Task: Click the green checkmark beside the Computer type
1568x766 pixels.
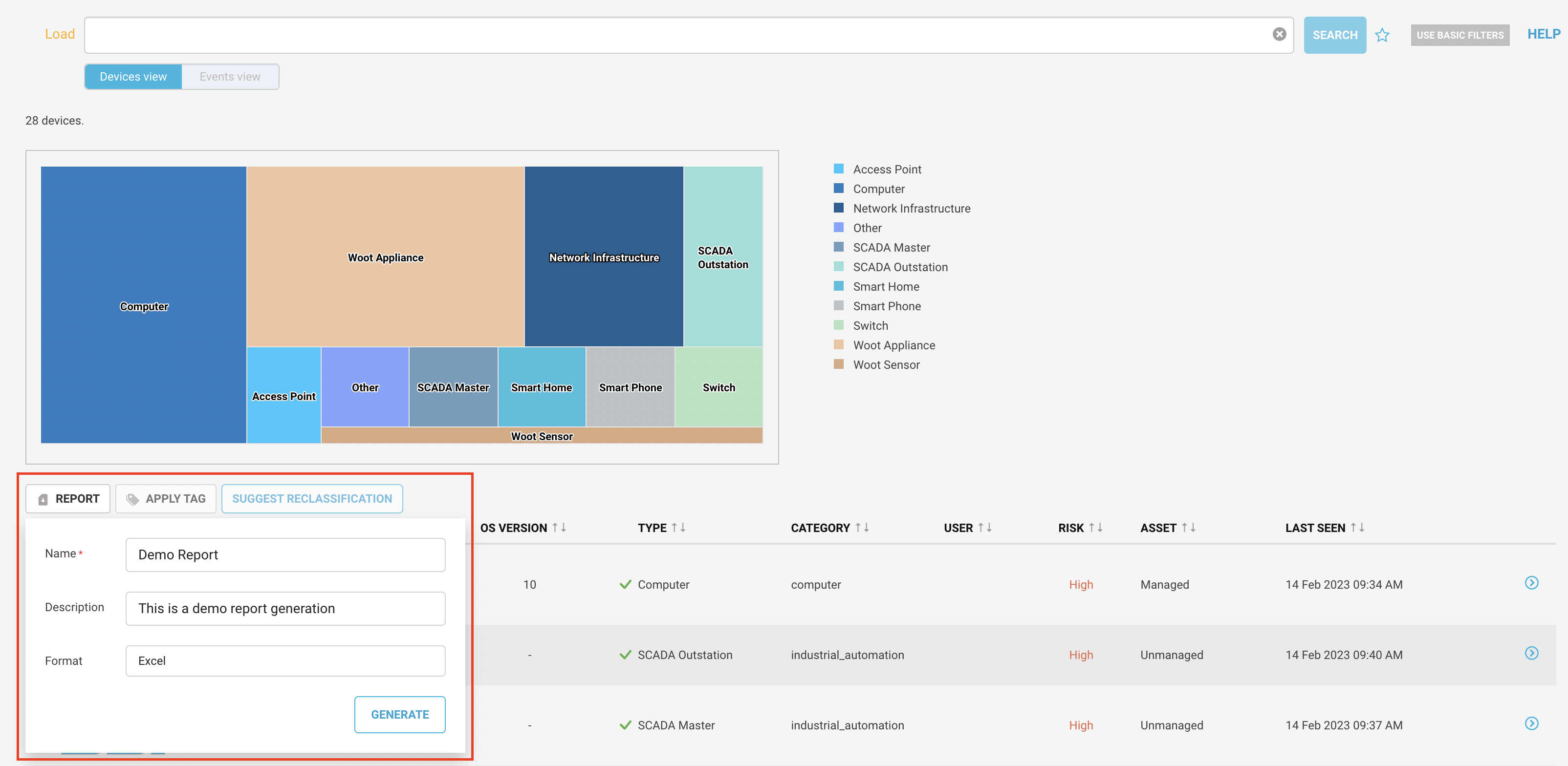Action: (625, 584)
